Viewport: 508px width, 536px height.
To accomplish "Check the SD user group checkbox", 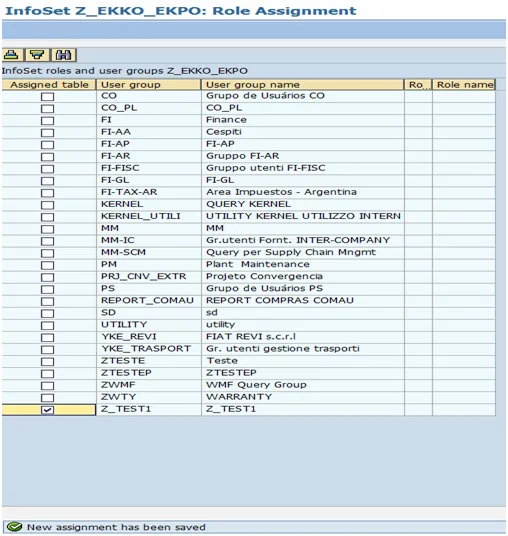I will 48,313.
